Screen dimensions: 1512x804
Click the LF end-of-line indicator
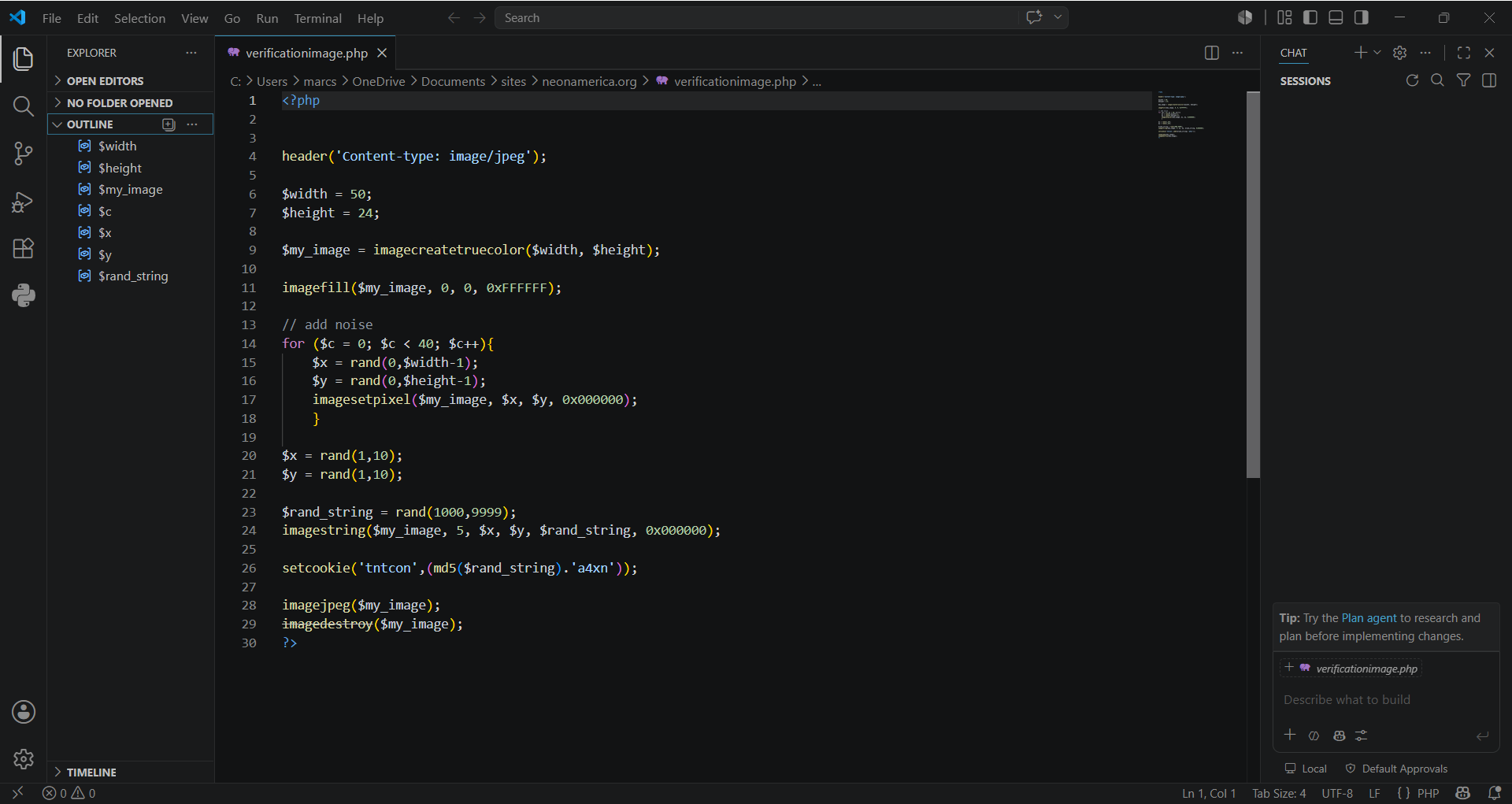click(1374, 793)
